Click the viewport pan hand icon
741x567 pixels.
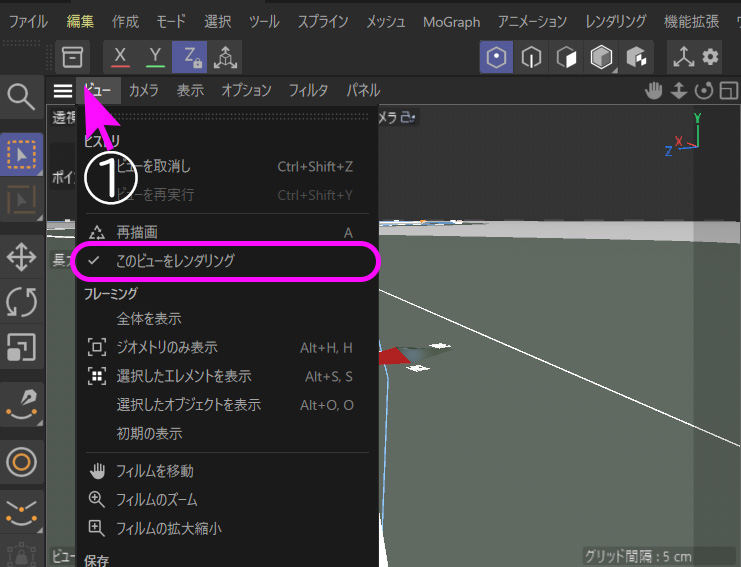654,91
